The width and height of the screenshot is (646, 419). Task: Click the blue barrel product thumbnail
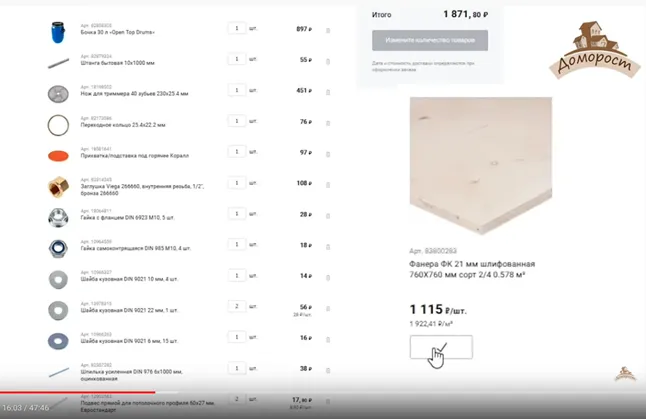[x=58, y=32]
